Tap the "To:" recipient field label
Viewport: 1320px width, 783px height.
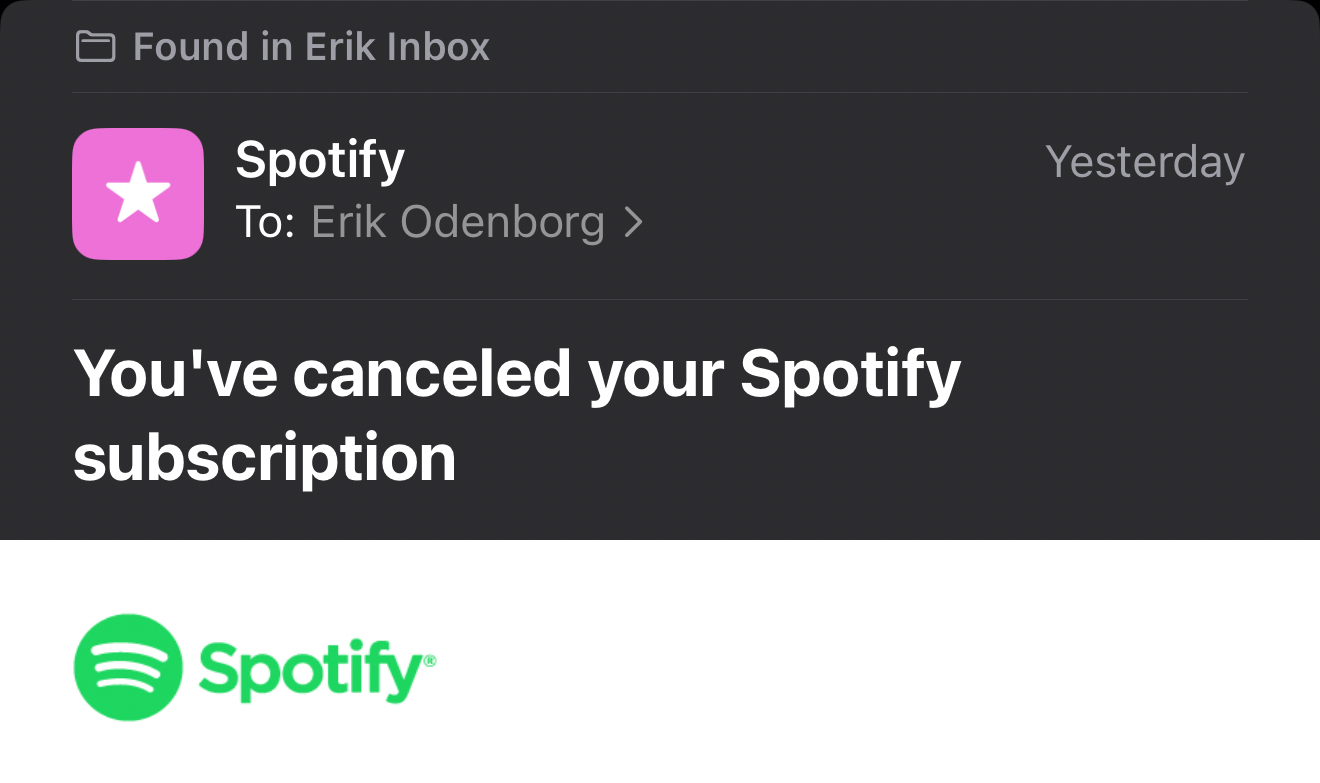click(265, 222)
